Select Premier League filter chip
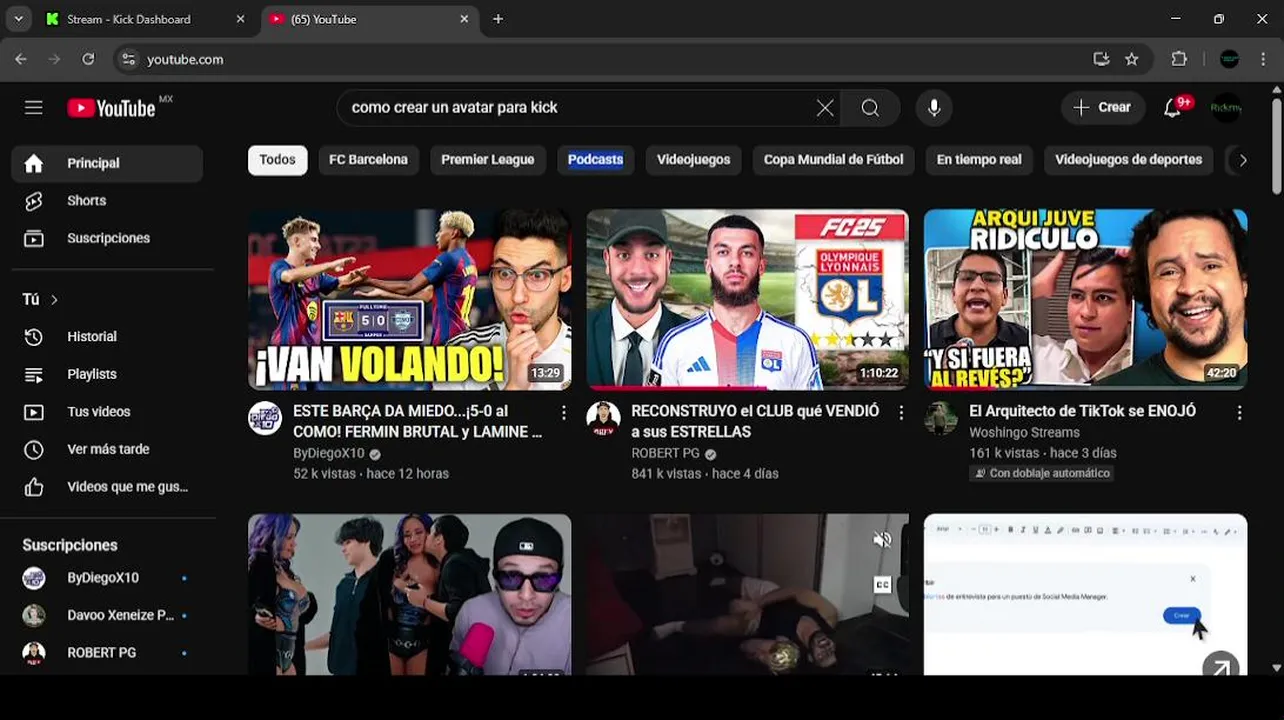1284x720 pixels. (x=487, y=160)
